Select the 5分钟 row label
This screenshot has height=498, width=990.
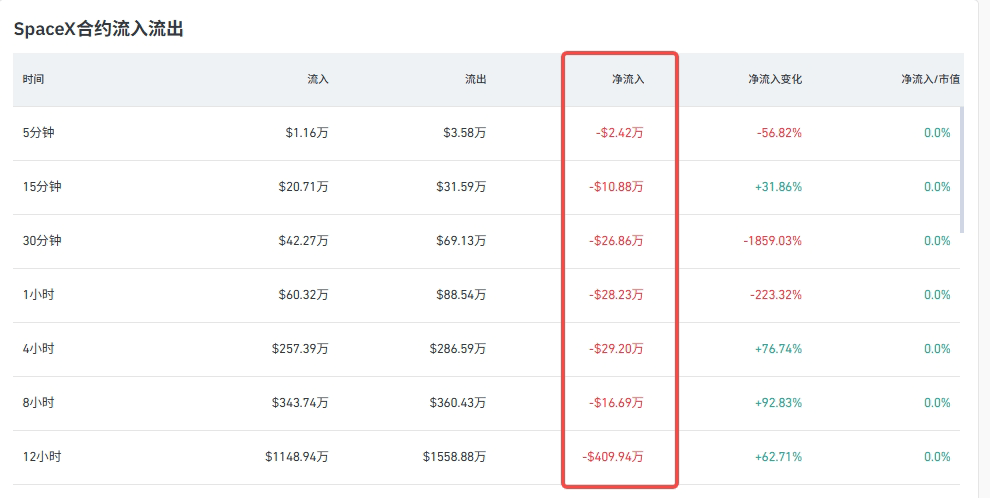tap(39, 133)
